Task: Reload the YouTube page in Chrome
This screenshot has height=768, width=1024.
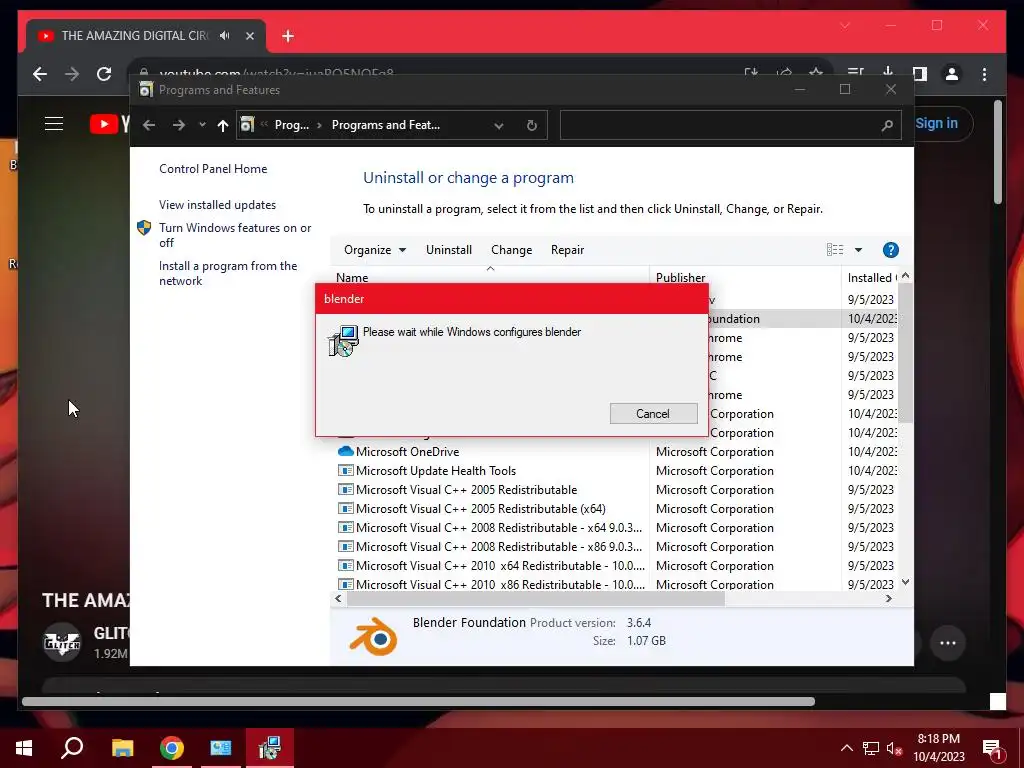Action: [x=104, y=74]
